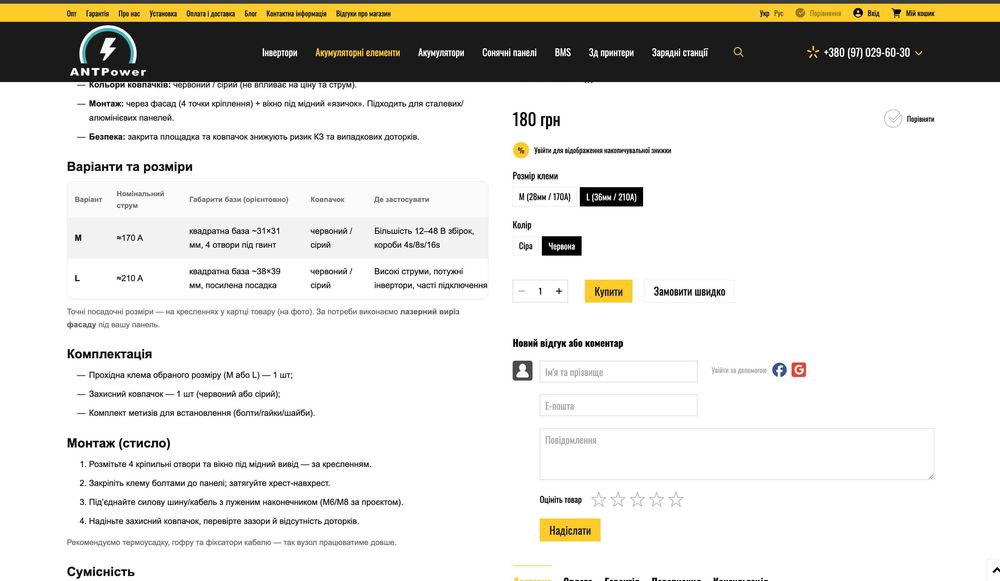The width and height of the screenshot is (1000, 581).
Task: Open the Установка link
Action: [x=163, y=13]
